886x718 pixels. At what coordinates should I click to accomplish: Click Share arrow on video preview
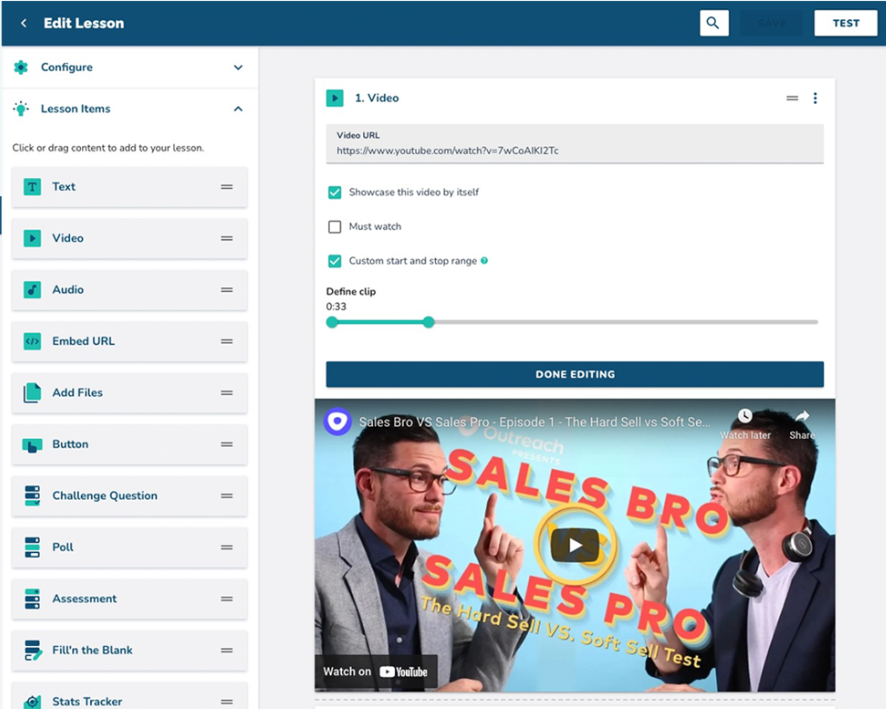tap(802, 417)
